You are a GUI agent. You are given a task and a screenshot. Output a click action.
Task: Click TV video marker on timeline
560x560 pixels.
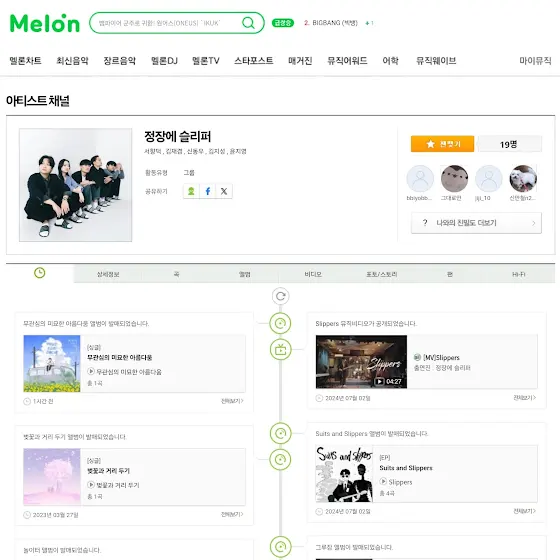pyautogui.click(x=280, y=350)
